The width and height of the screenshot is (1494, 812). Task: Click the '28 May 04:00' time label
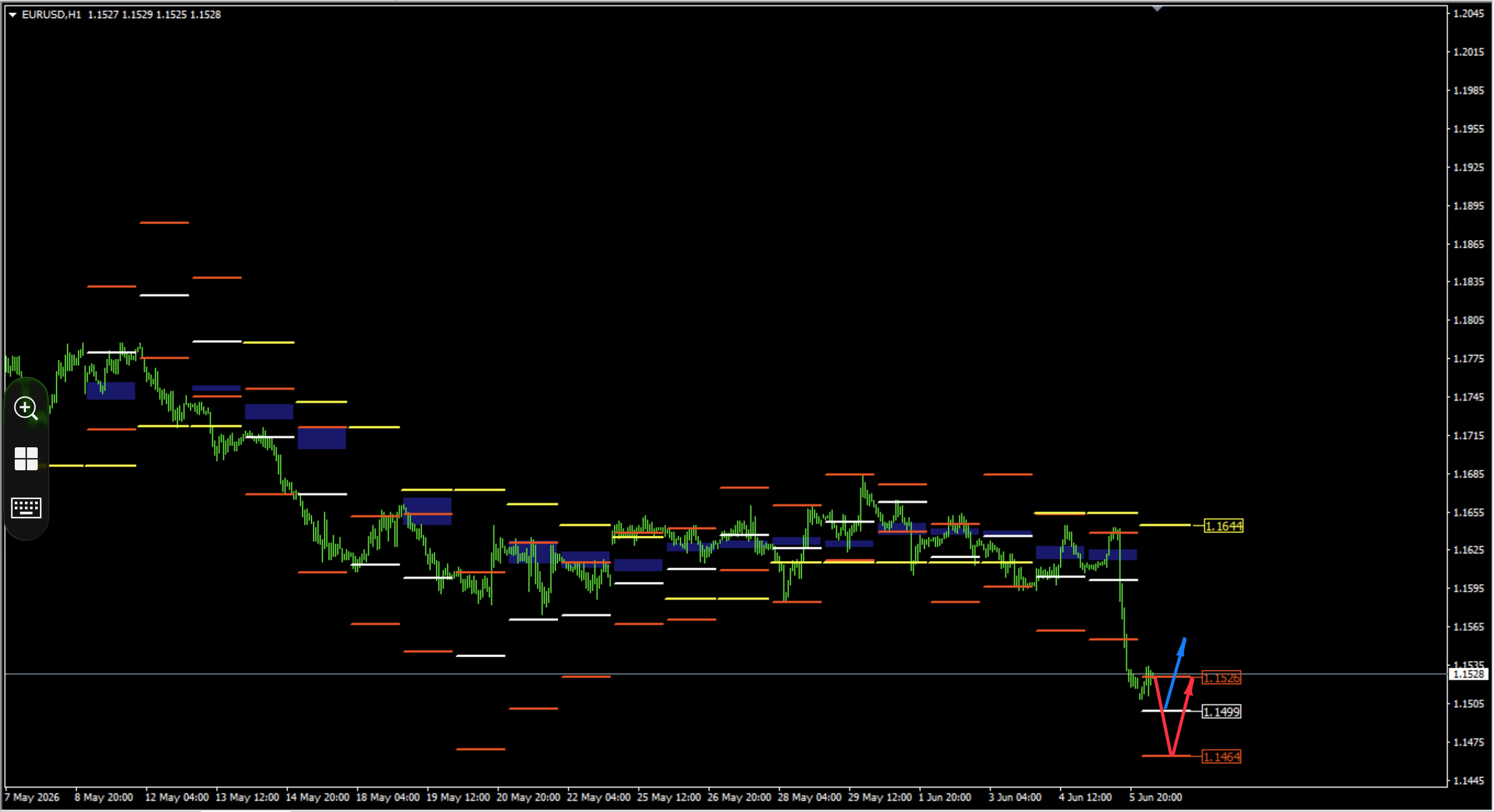810,797
